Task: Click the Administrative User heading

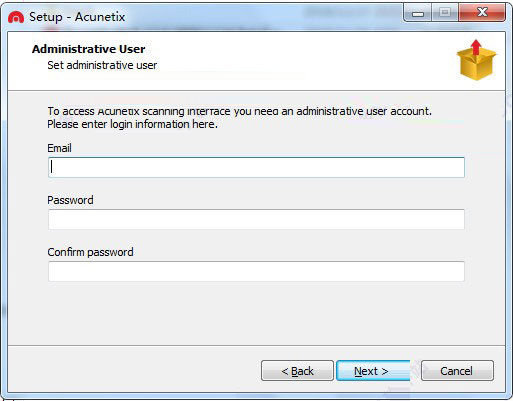Action: point(89,49)
